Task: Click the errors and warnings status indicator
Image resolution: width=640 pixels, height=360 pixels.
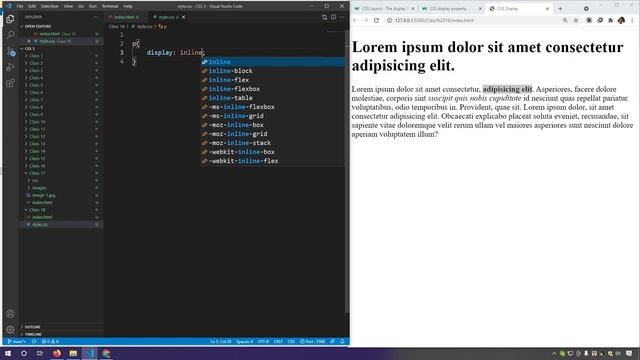Action: tap(50, 342)
